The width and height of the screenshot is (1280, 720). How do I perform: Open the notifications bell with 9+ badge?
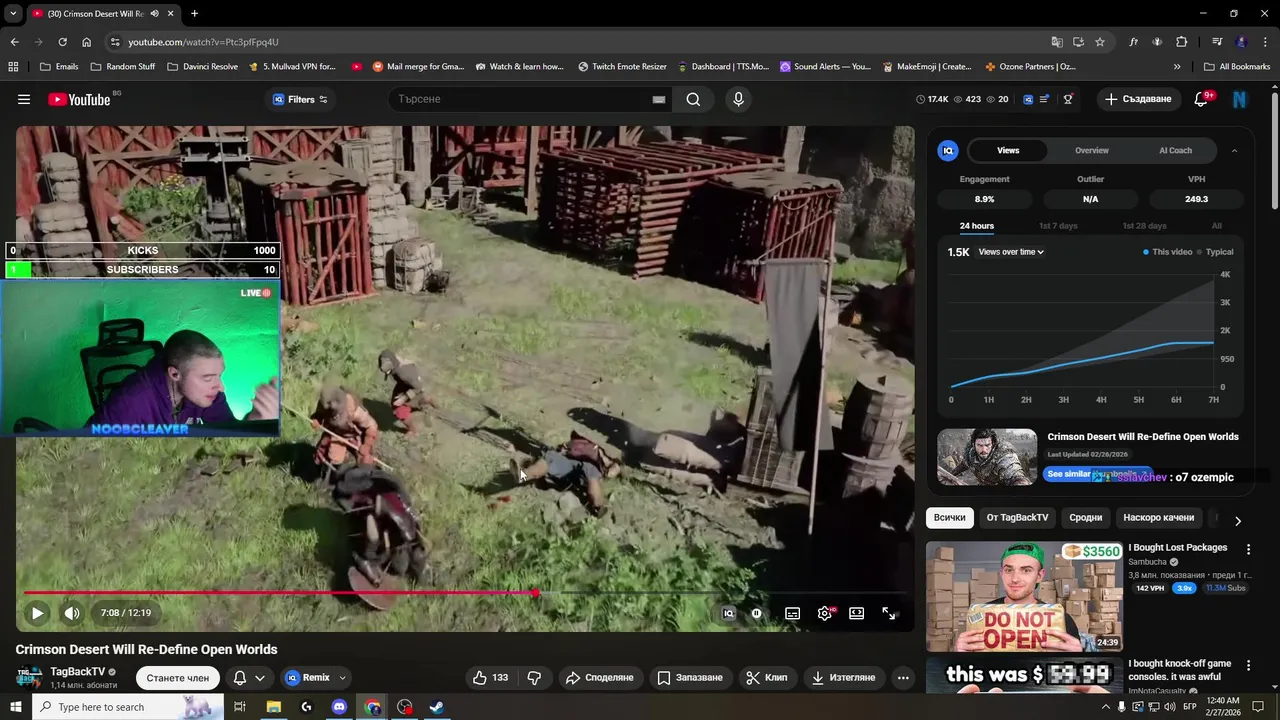click(1203, 99)
